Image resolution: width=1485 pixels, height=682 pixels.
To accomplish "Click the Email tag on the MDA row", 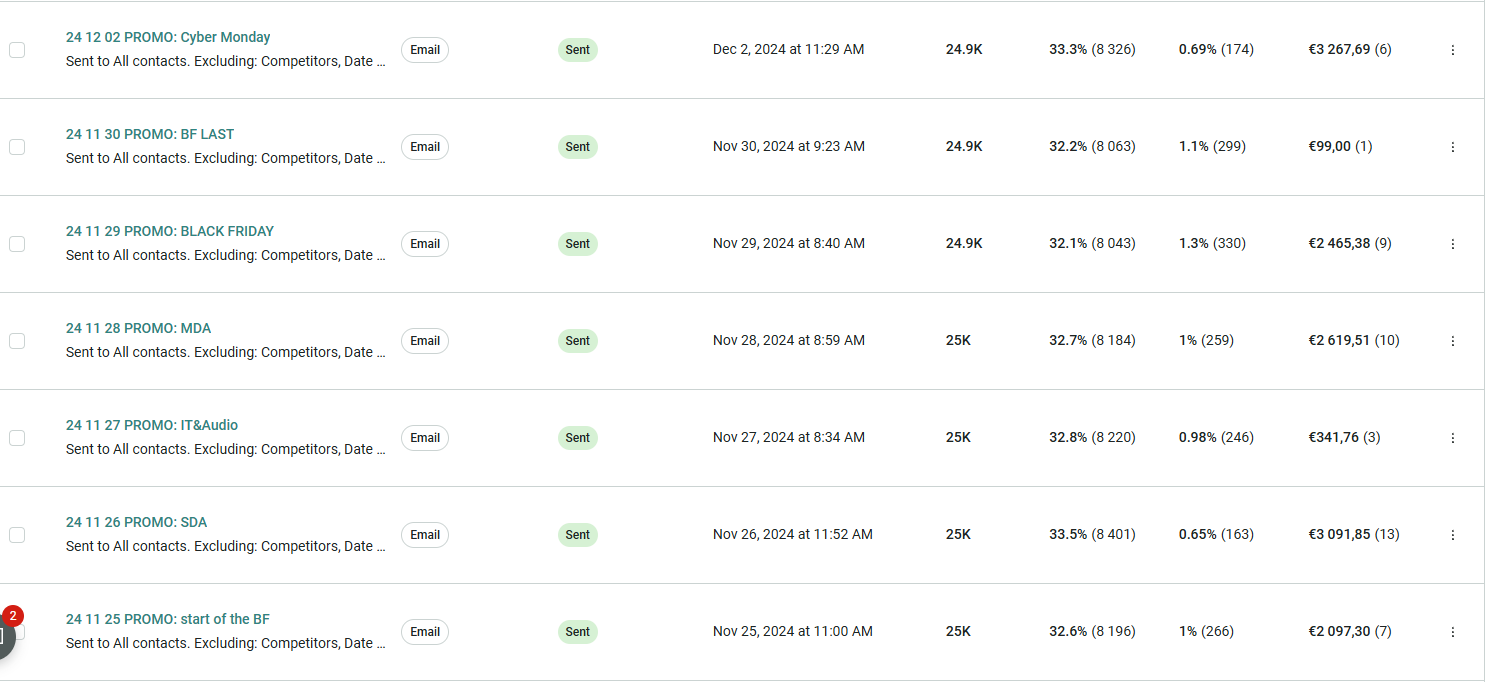I will [x=425, y=341].
